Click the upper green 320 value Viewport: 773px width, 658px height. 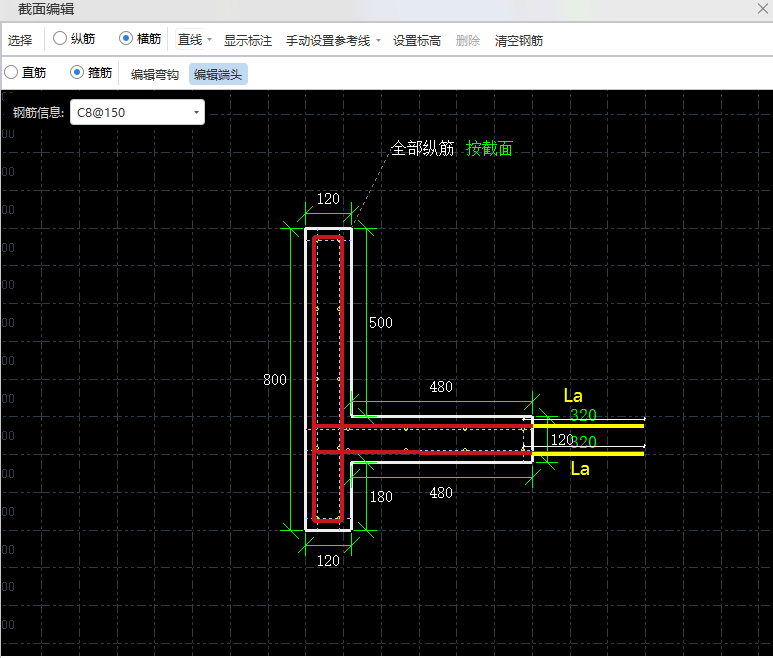(583, 415)
